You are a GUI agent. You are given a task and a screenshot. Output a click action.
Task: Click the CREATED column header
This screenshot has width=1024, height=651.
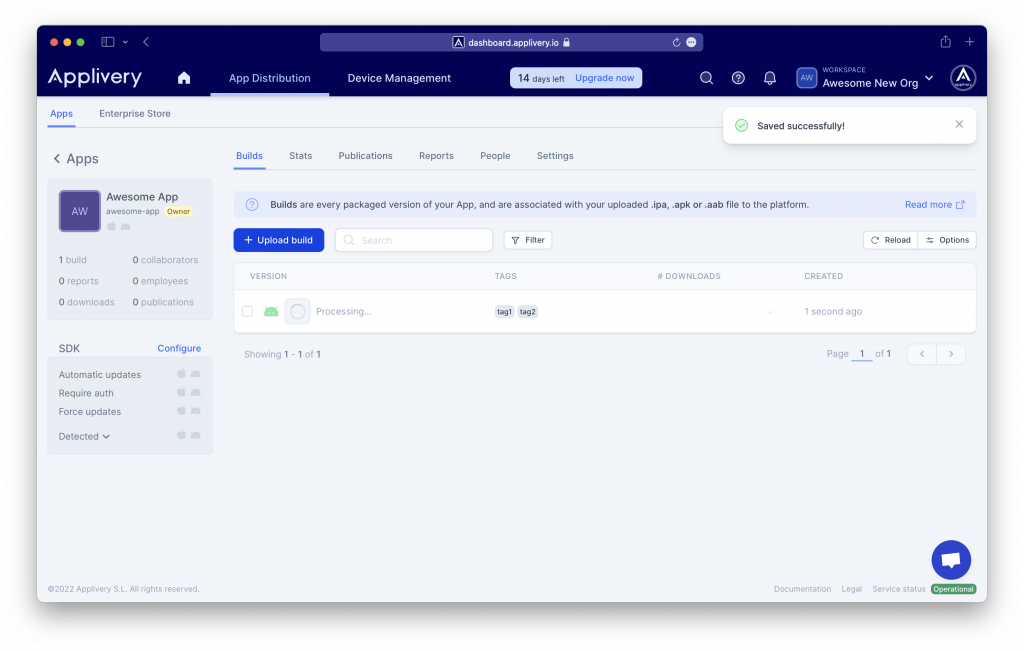click(x=824, y=276)
